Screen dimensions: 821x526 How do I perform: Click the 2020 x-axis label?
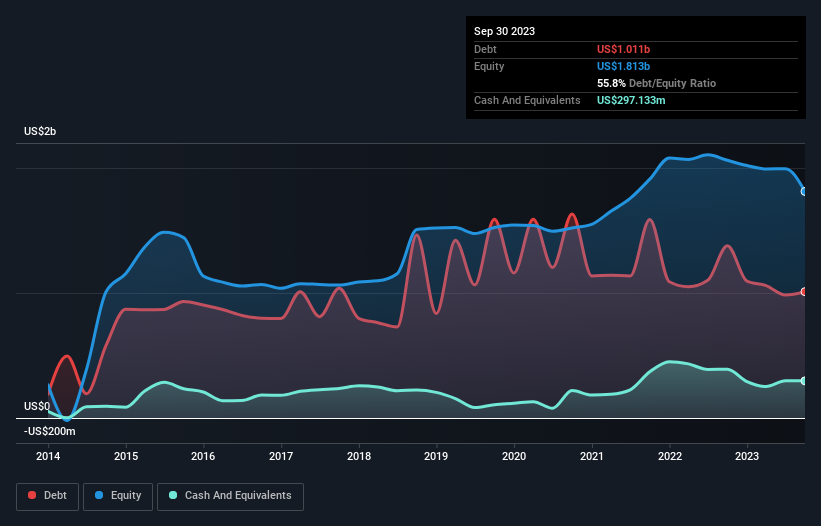(514, 456)
